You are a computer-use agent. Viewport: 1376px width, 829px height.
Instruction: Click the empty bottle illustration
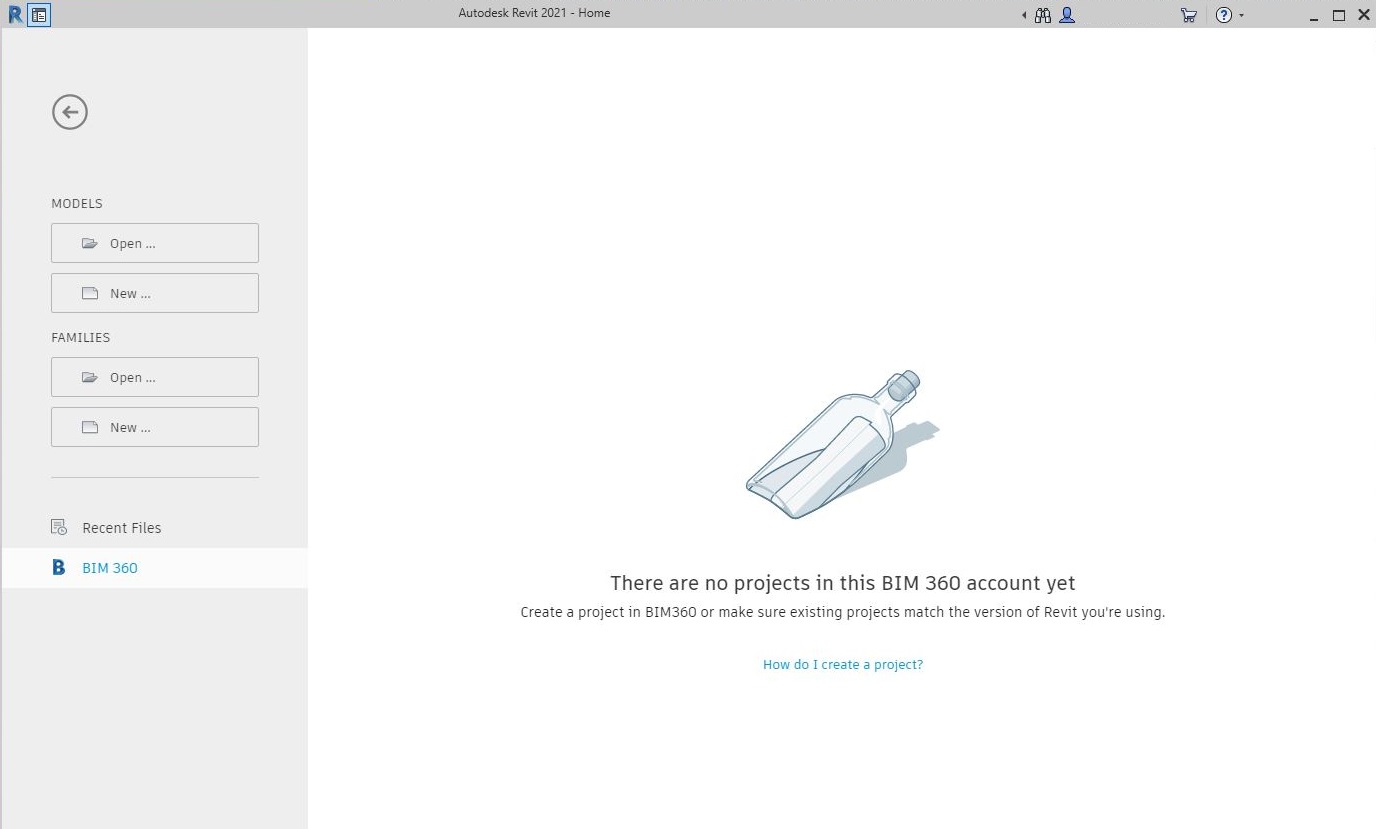(x=840, y=445)
